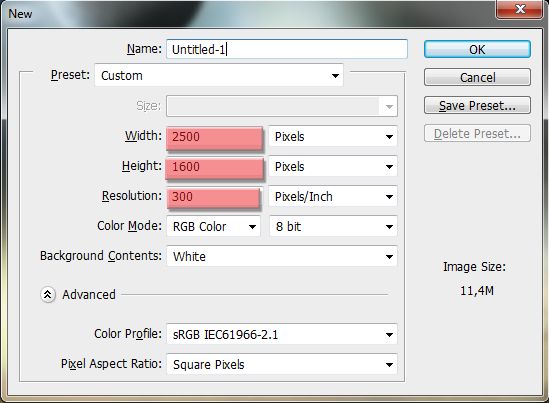Open Color Profile sRGB dropdown

pos(282,334)
